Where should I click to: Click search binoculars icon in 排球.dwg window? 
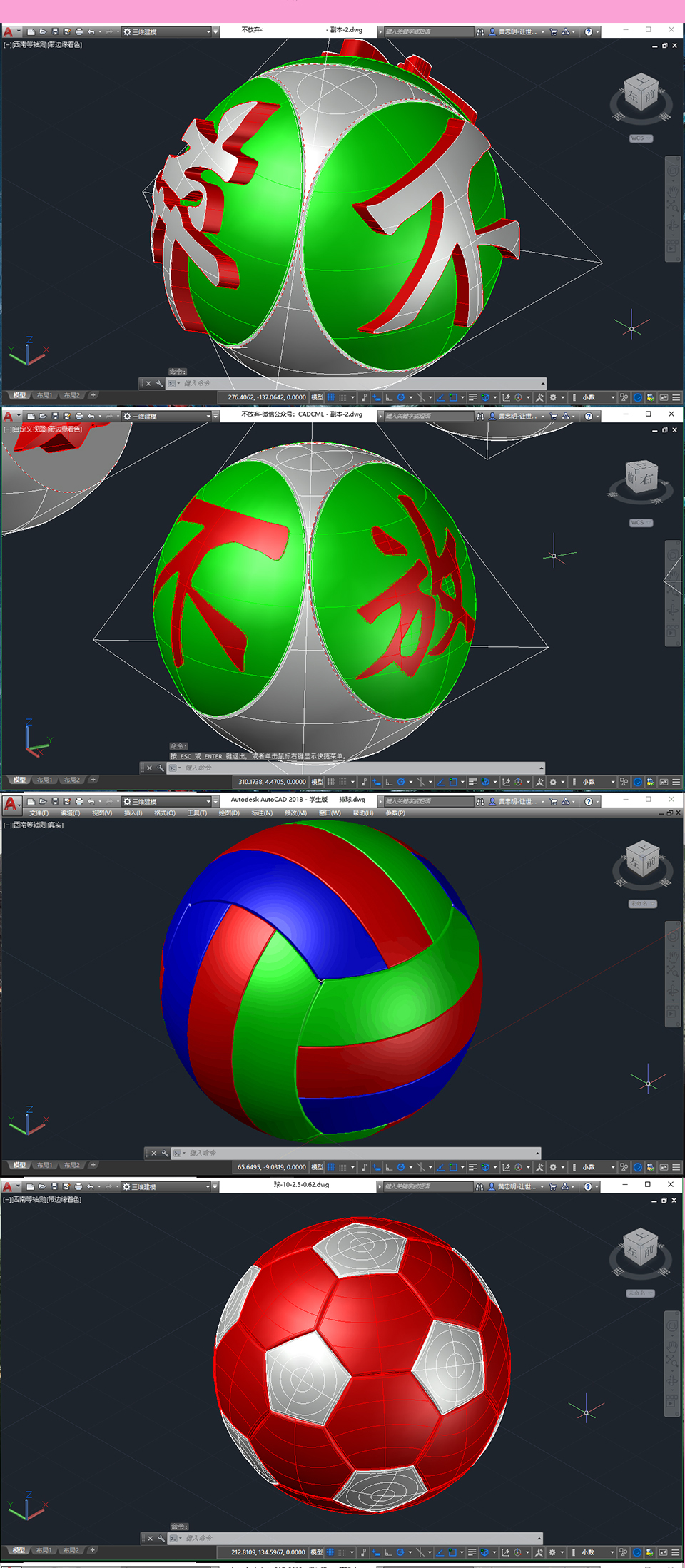tap(480, 802)
